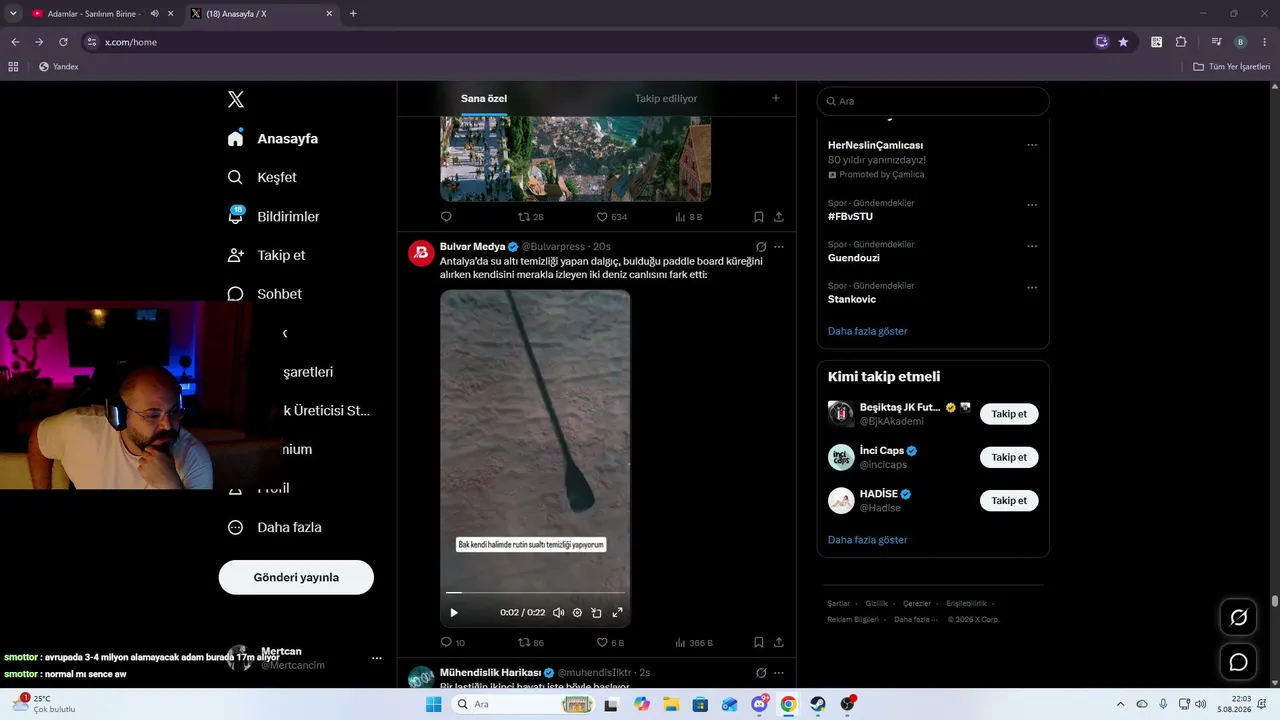Show more trends via Daha fazla göster
Viewport: 1280px width, 720px height.
tap(868, 331)
